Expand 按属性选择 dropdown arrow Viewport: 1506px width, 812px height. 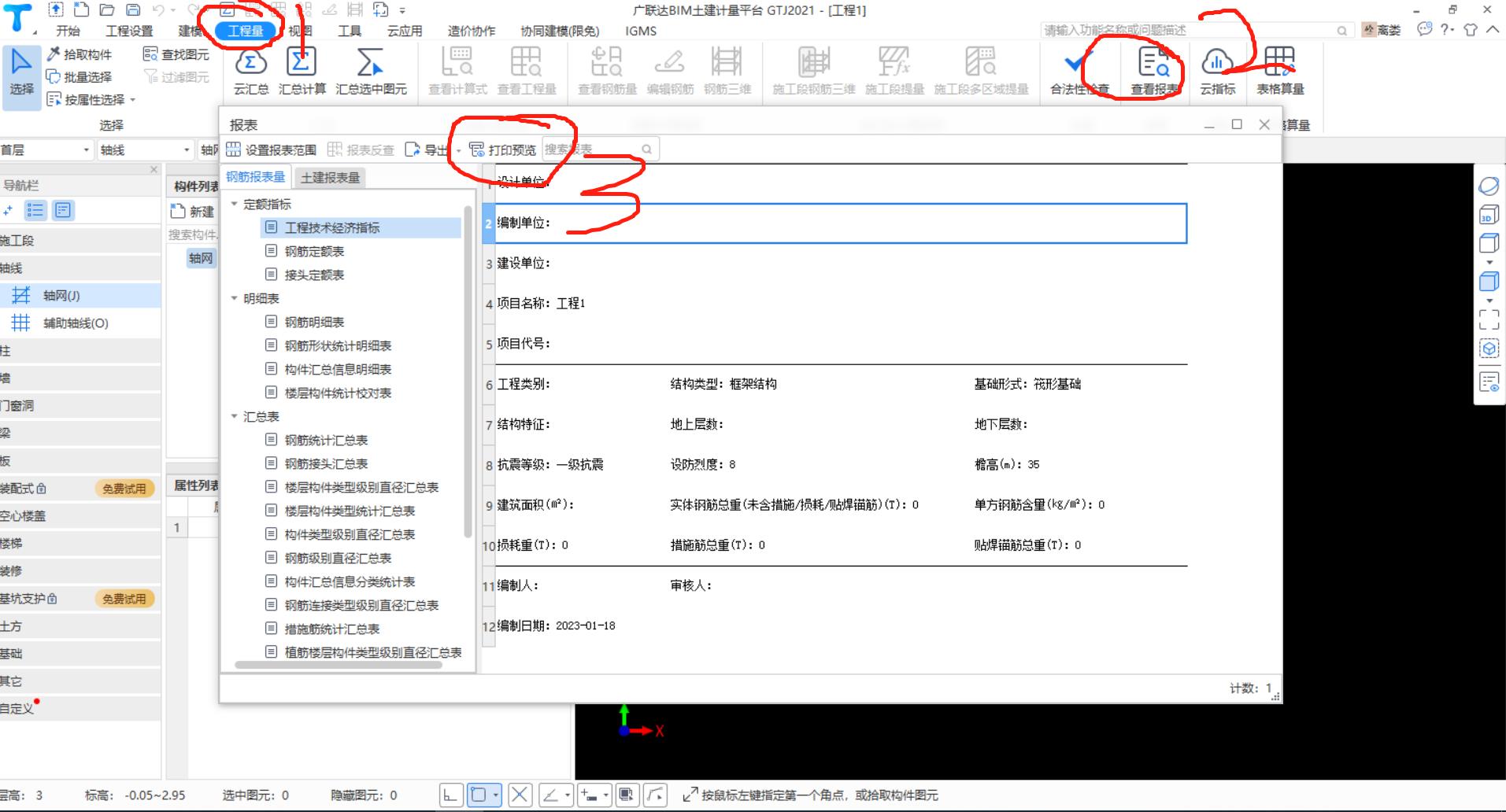[x=132, y=100]
